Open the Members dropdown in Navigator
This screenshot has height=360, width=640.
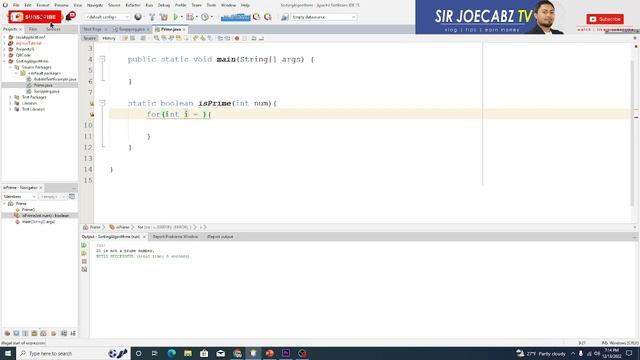[19, 197]
